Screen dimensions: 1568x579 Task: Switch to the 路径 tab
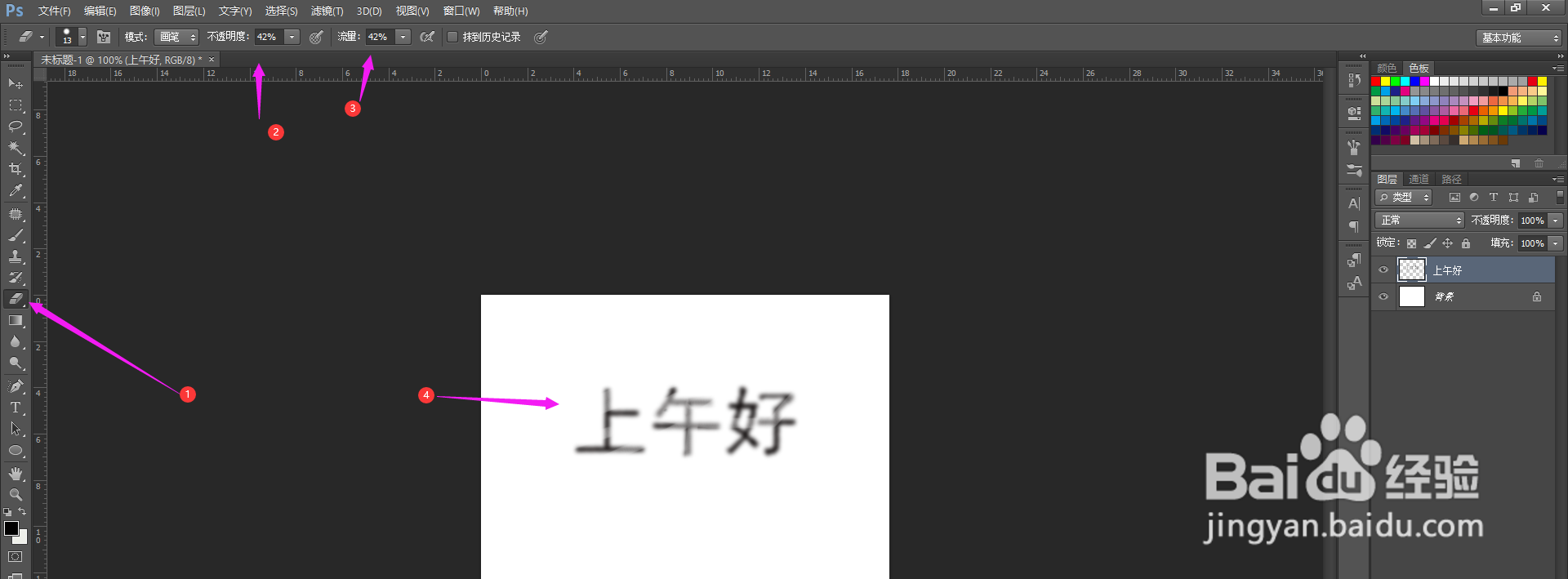point(1451,179)
